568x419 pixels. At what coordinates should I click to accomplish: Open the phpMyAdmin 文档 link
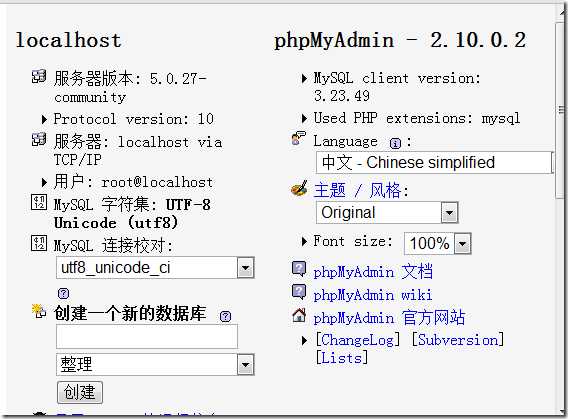[373, 272]
